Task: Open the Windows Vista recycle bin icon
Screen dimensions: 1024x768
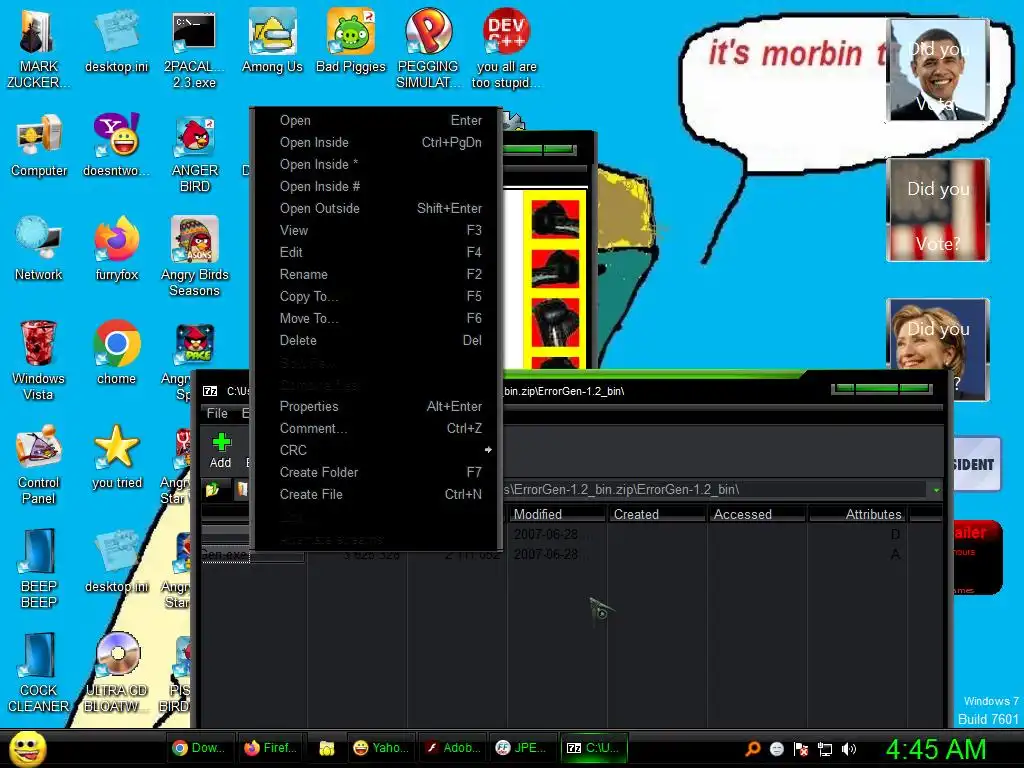Action: click(x=39, y=361)
